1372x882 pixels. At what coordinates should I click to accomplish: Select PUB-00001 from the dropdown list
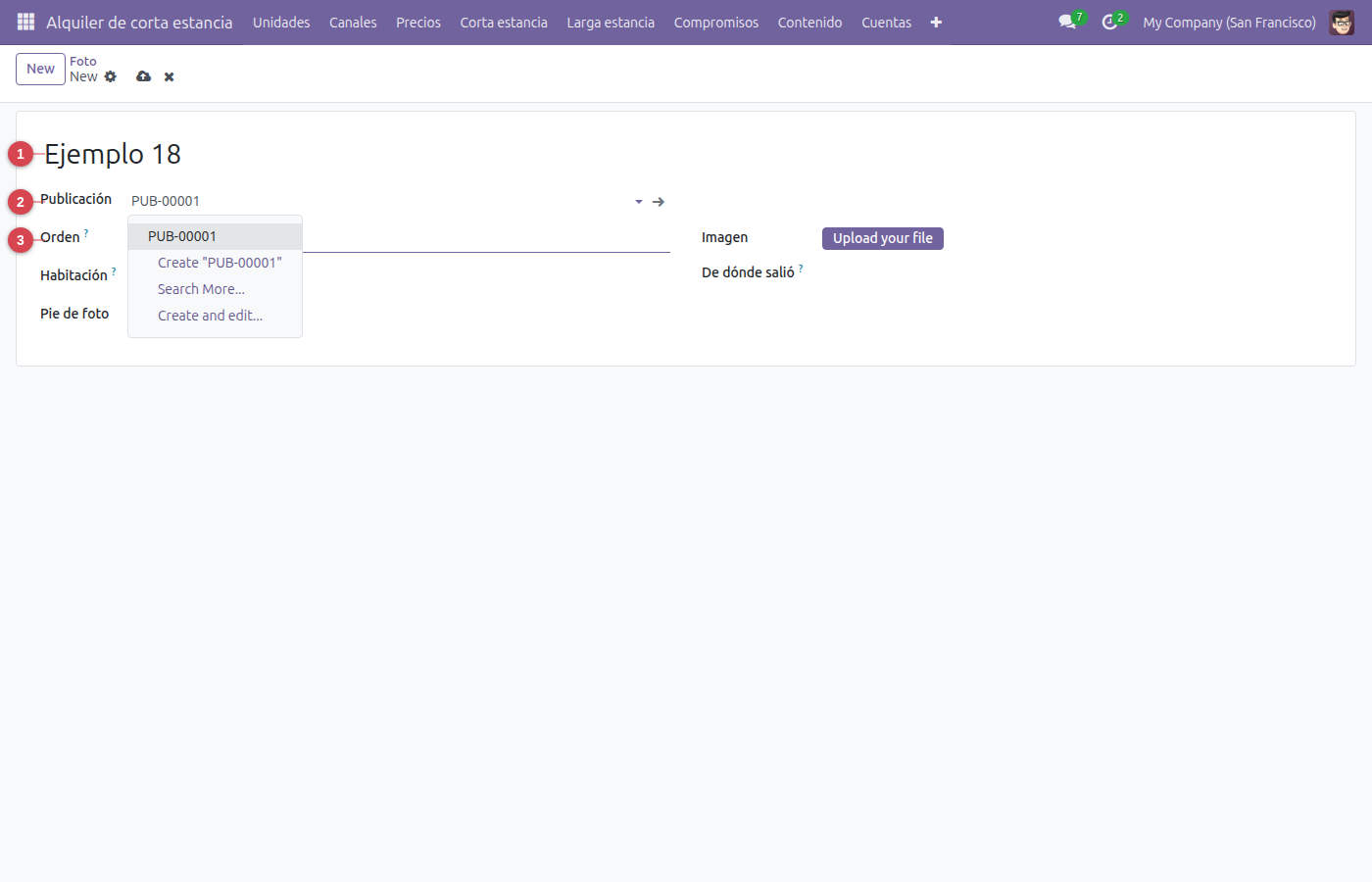[215, 236]
